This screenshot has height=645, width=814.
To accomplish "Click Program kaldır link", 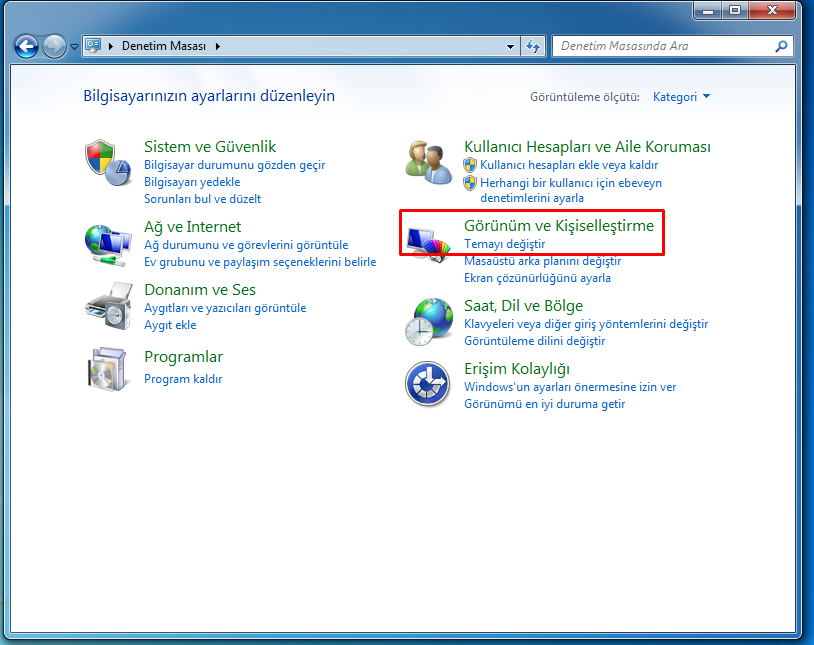I will pyautogui.click(x=183, y=379).
